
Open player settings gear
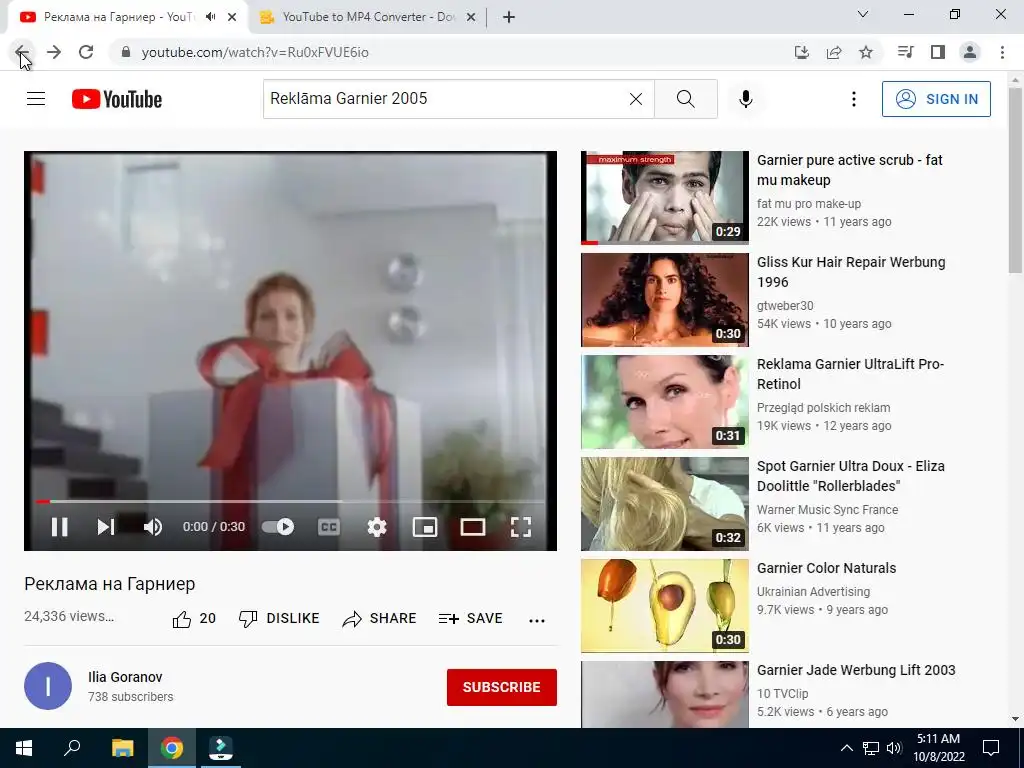click(377, 527)
